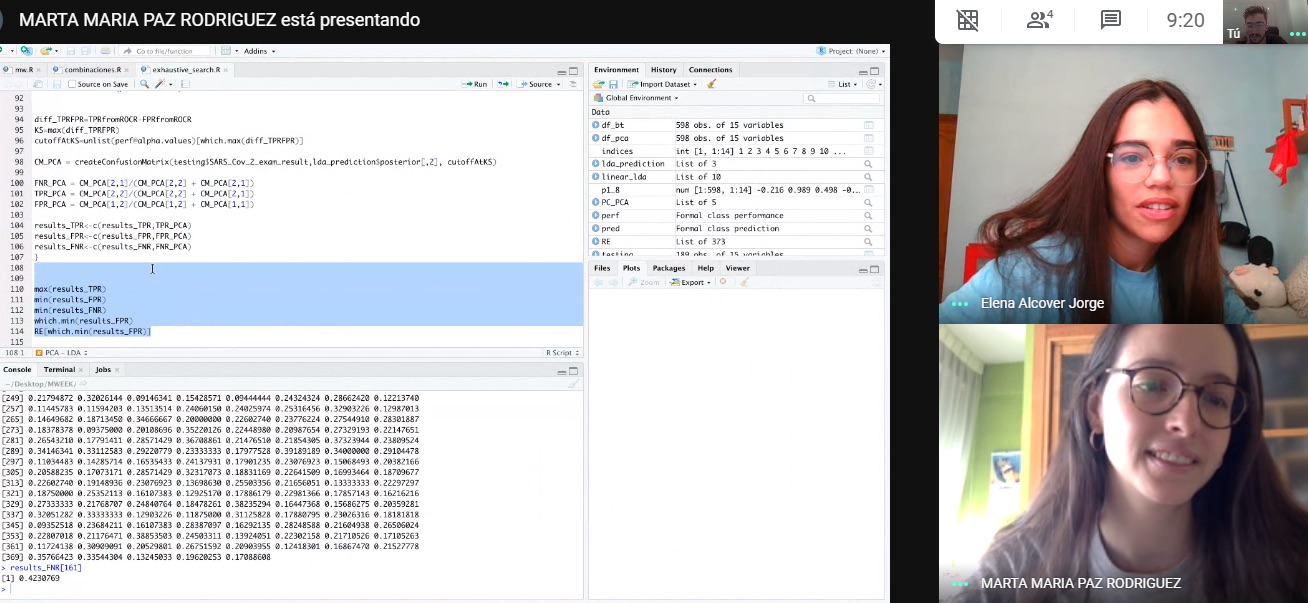The height and width of the screenshot is (603, 1308).
Task: Toggle the Source on Save checkbox
Action: tap(72, 84)
